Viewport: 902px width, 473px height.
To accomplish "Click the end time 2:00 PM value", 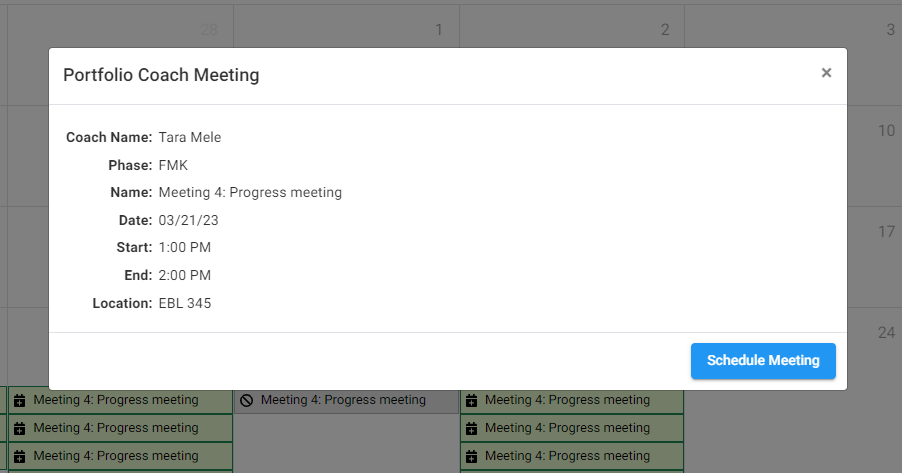I will click(185, 275).
